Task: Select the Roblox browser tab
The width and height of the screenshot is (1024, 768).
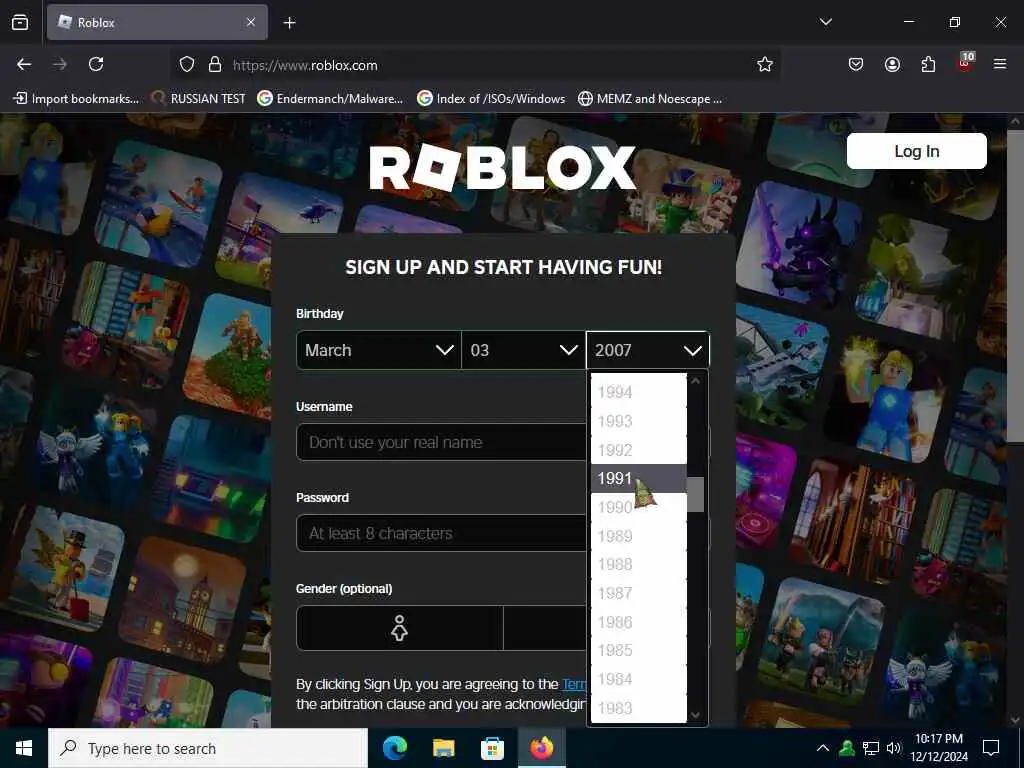Action: pos(157,22)
